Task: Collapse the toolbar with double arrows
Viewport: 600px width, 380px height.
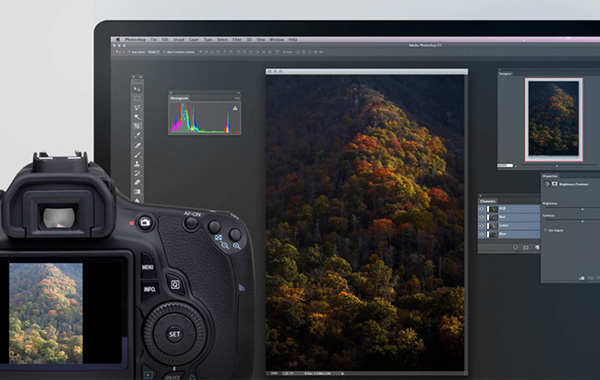Action: pyautogui.click(x=140, y=77)
